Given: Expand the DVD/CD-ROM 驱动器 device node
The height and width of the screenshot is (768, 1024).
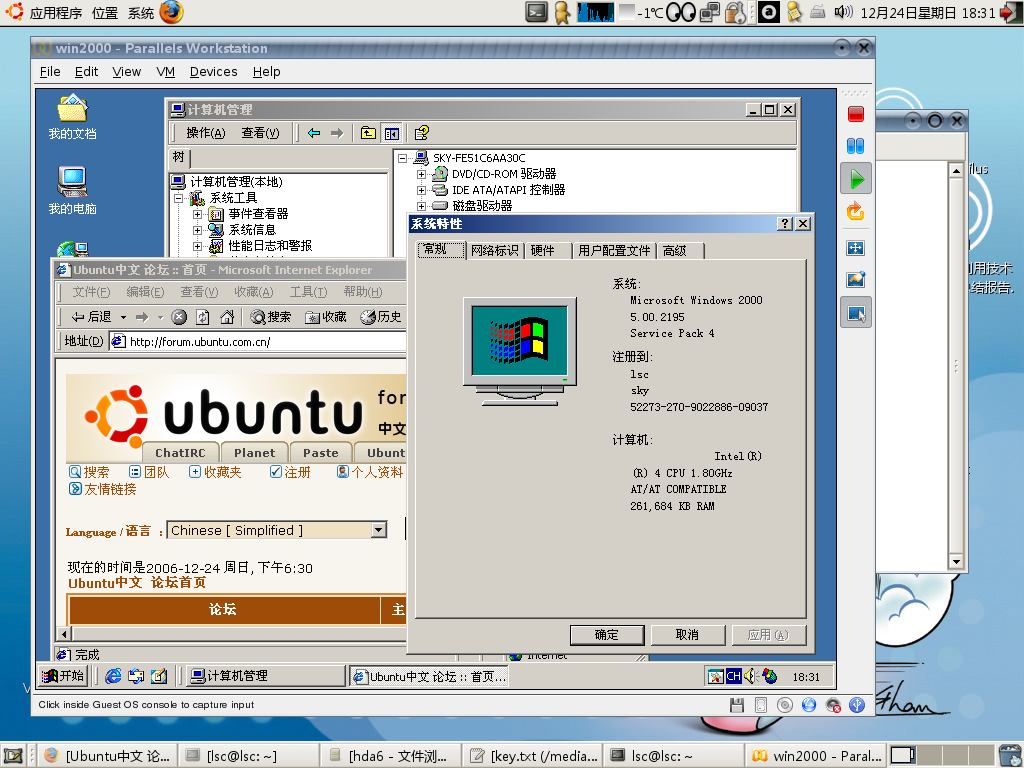Looking at the screenshot, I should point(421,174).
